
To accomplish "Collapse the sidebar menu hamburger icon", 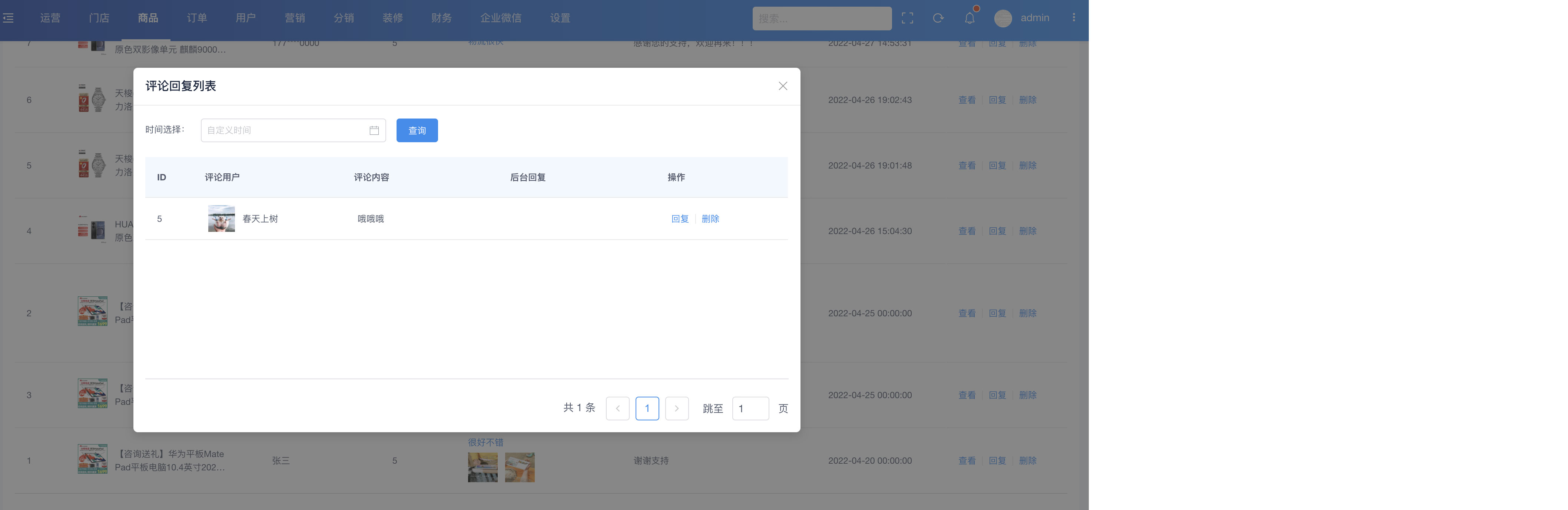I will (x=8, y=18).
